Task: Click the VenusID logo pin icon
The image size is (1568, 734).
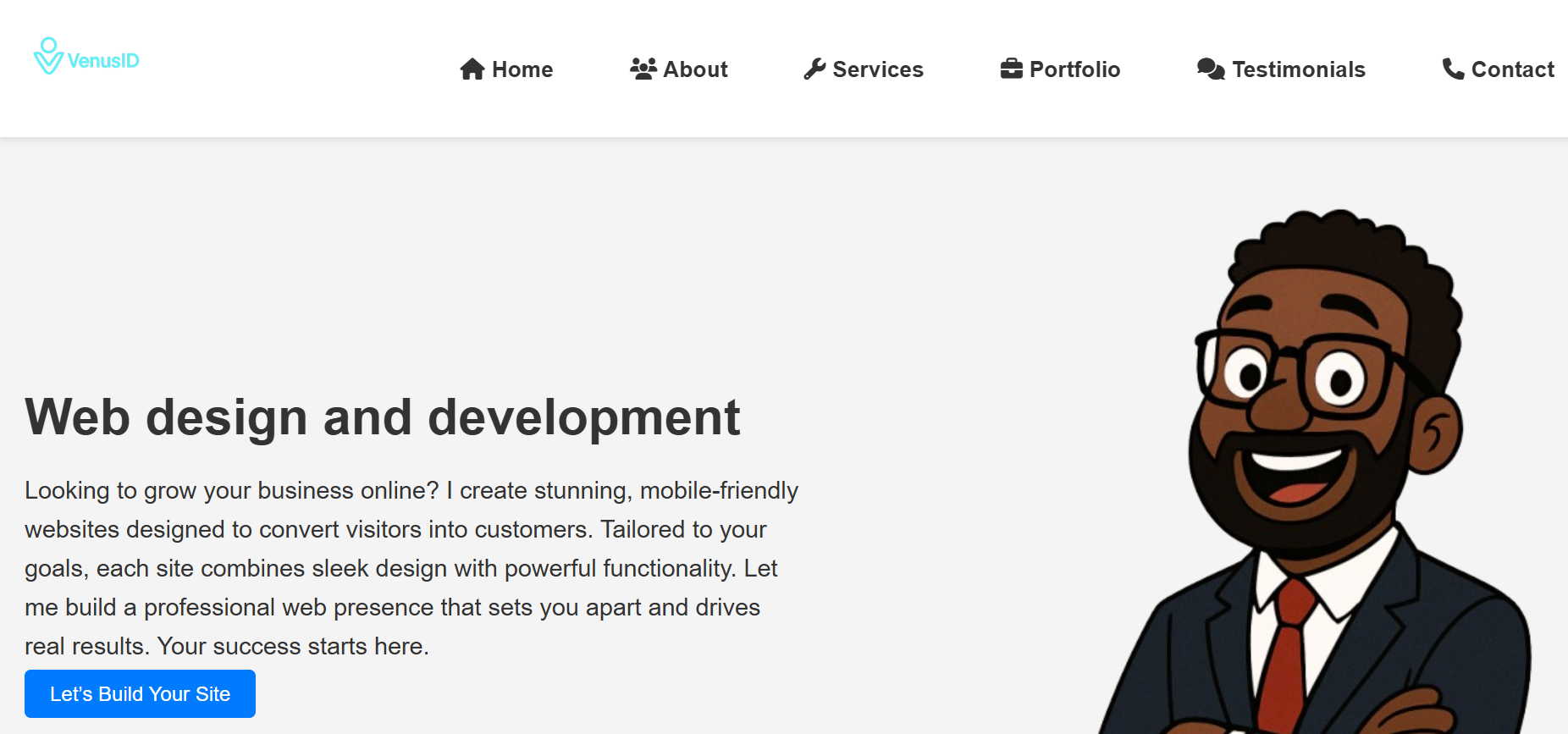Action: click(x=48, y=56)
